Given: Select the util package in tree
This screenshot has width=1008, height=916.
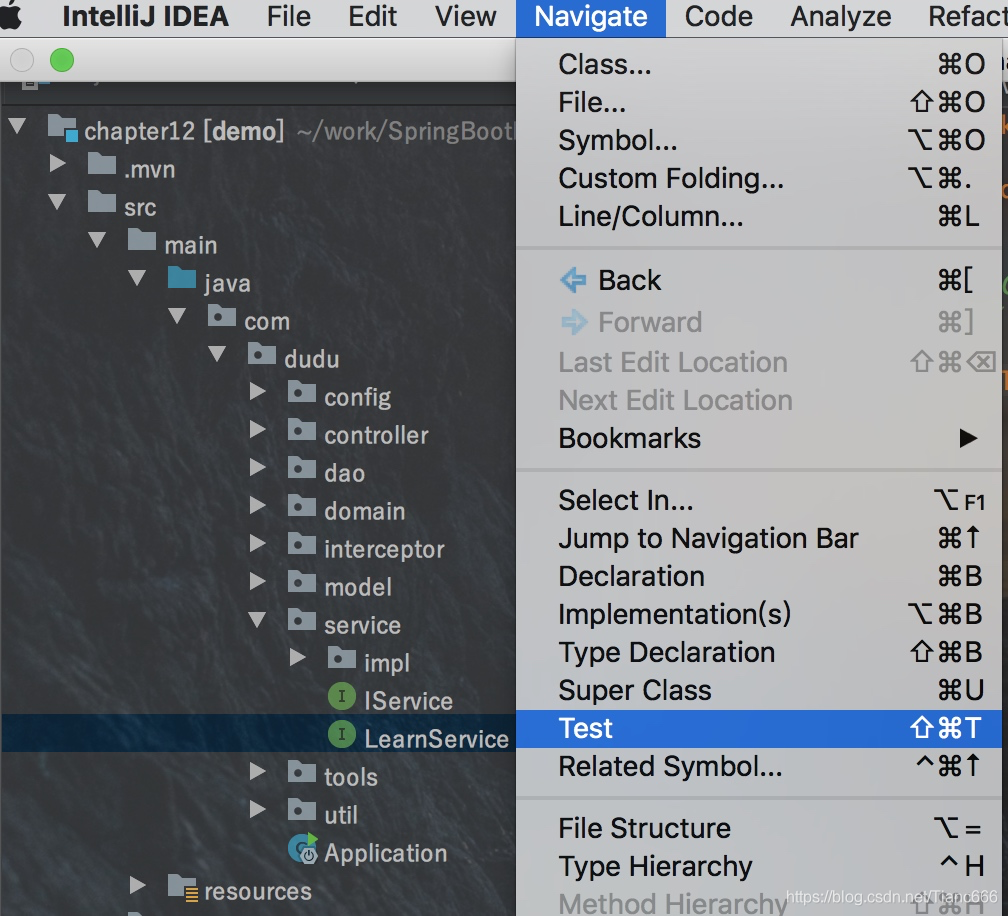Looking at the screenshot, I should coord(340,815).
